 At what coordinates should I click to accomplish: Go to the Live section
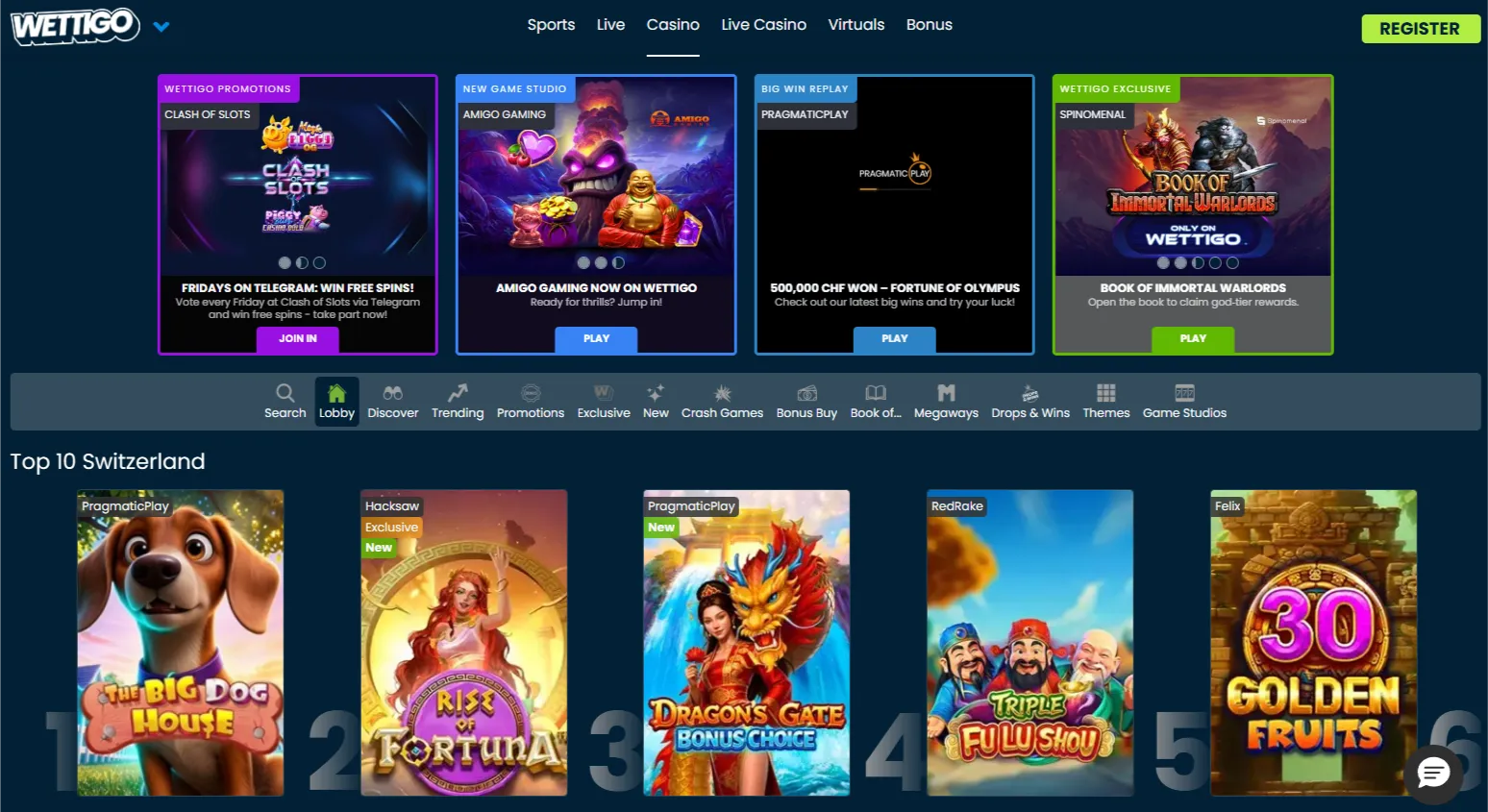610,25
